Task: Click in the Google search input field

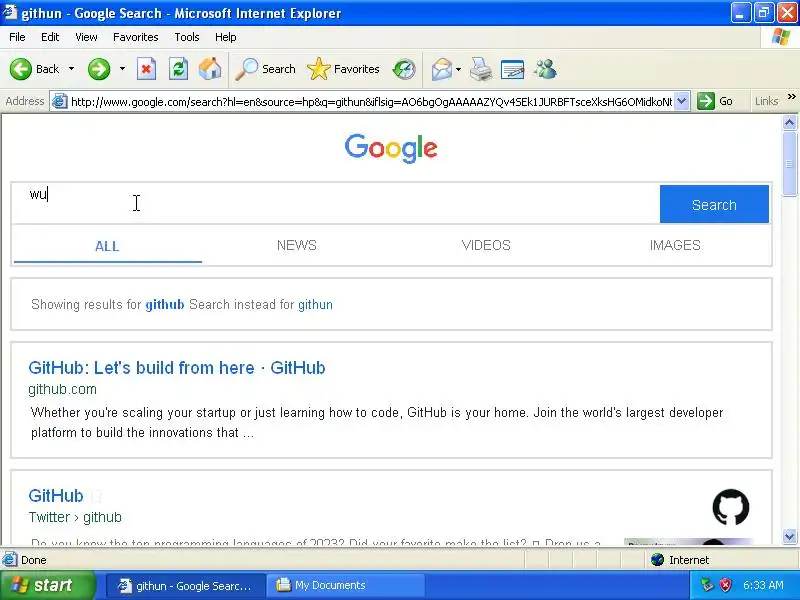Action: [x=335, y=204]
